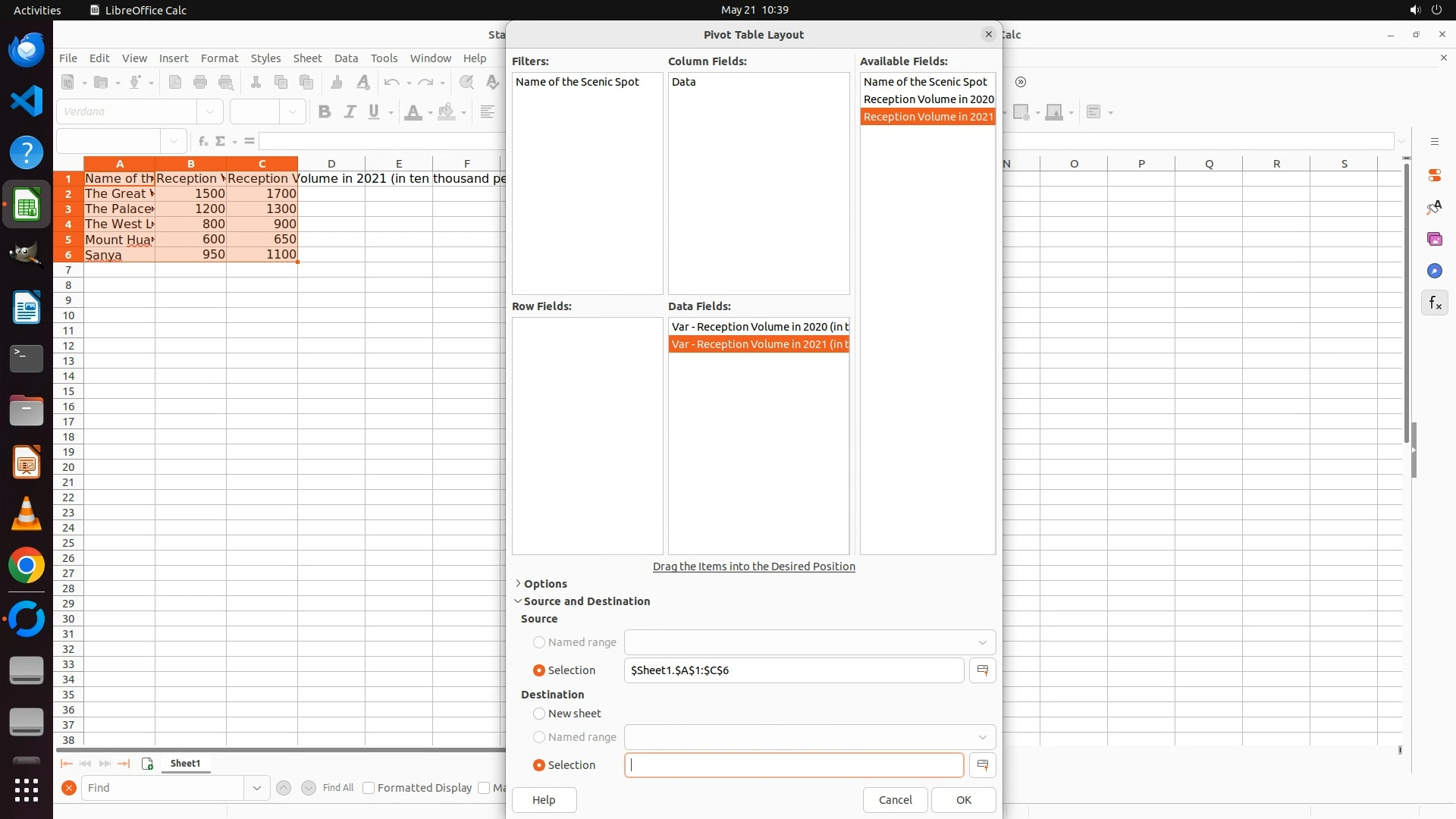Click the Cancel button
This screenshot has width=1456, height=819.
(x=895, y=800)
